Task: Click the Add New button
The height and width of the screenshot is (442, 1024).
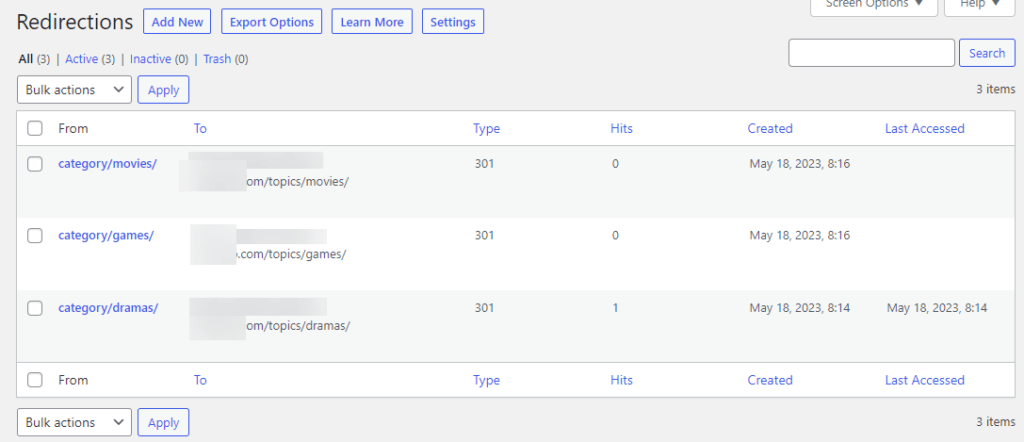Action: (x=177, y=22)
